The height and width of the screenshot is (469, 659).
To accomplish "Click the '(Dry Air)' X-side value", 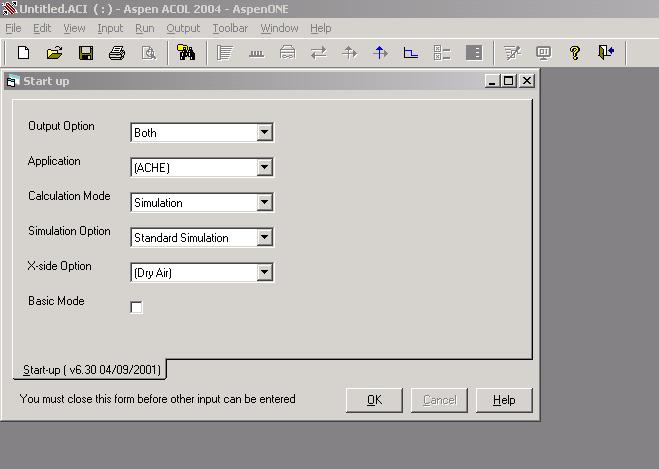I will pyautogui.click(x=153, y=273).
